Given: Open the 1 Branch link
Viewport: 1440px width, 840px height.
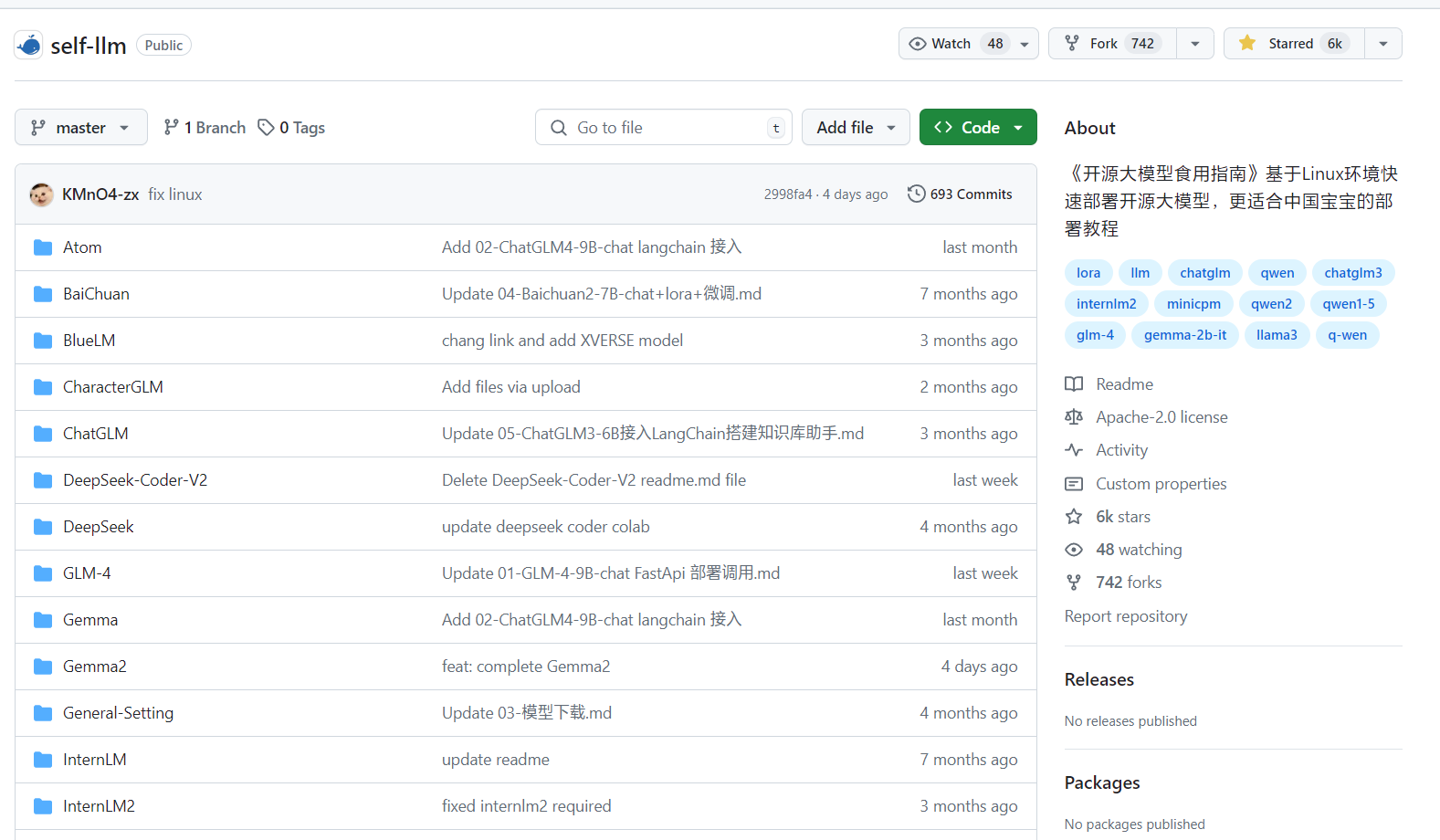Looking at the screenshot, I should coord(205,127).
